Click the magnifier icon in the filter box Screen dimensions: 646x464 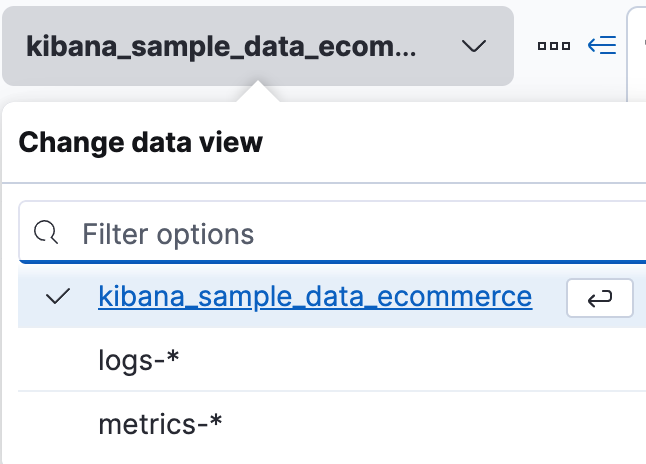47,233
